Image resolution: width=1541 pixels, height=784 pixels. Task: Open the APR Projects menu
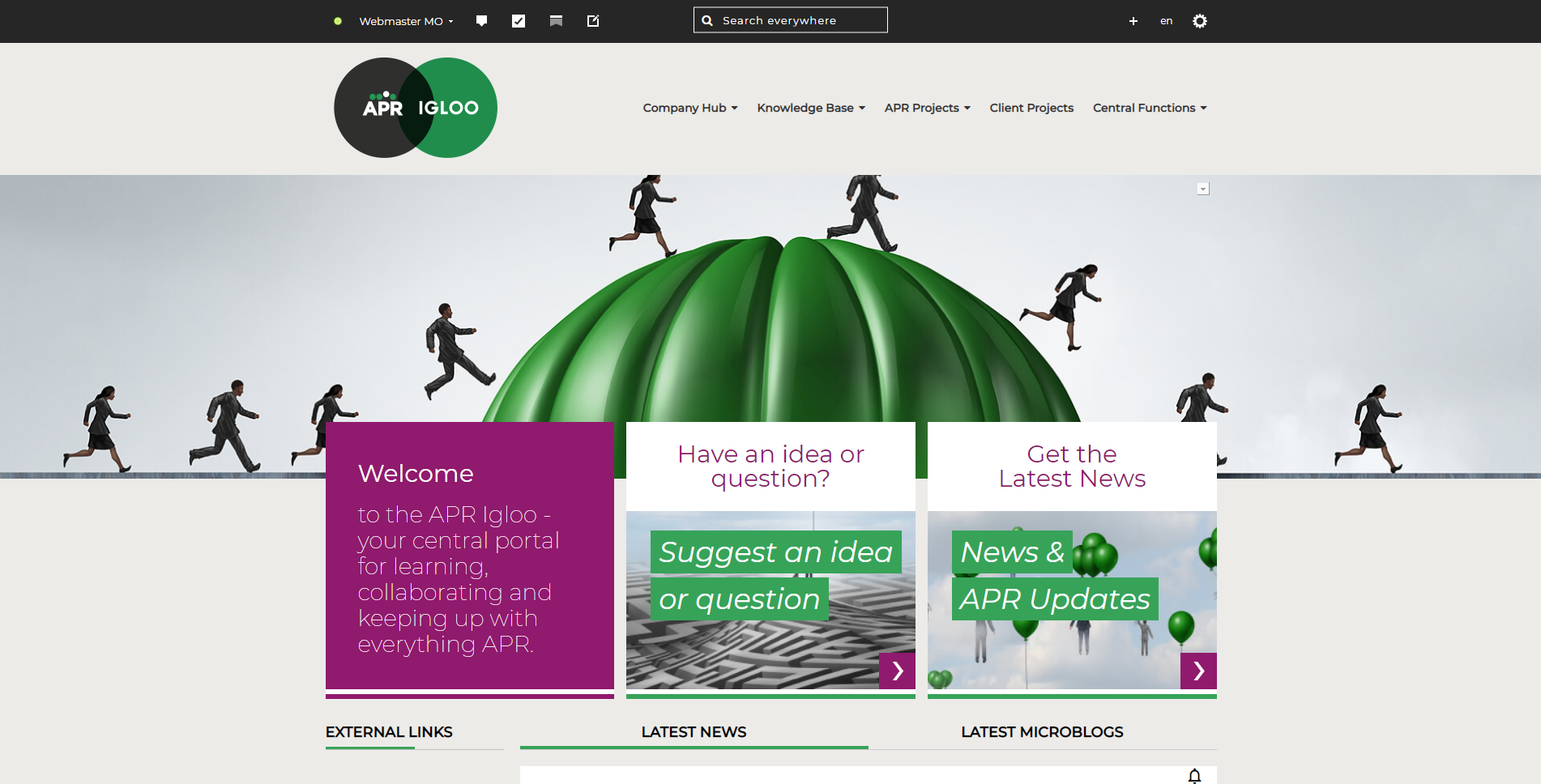click(x=927, y=108)
